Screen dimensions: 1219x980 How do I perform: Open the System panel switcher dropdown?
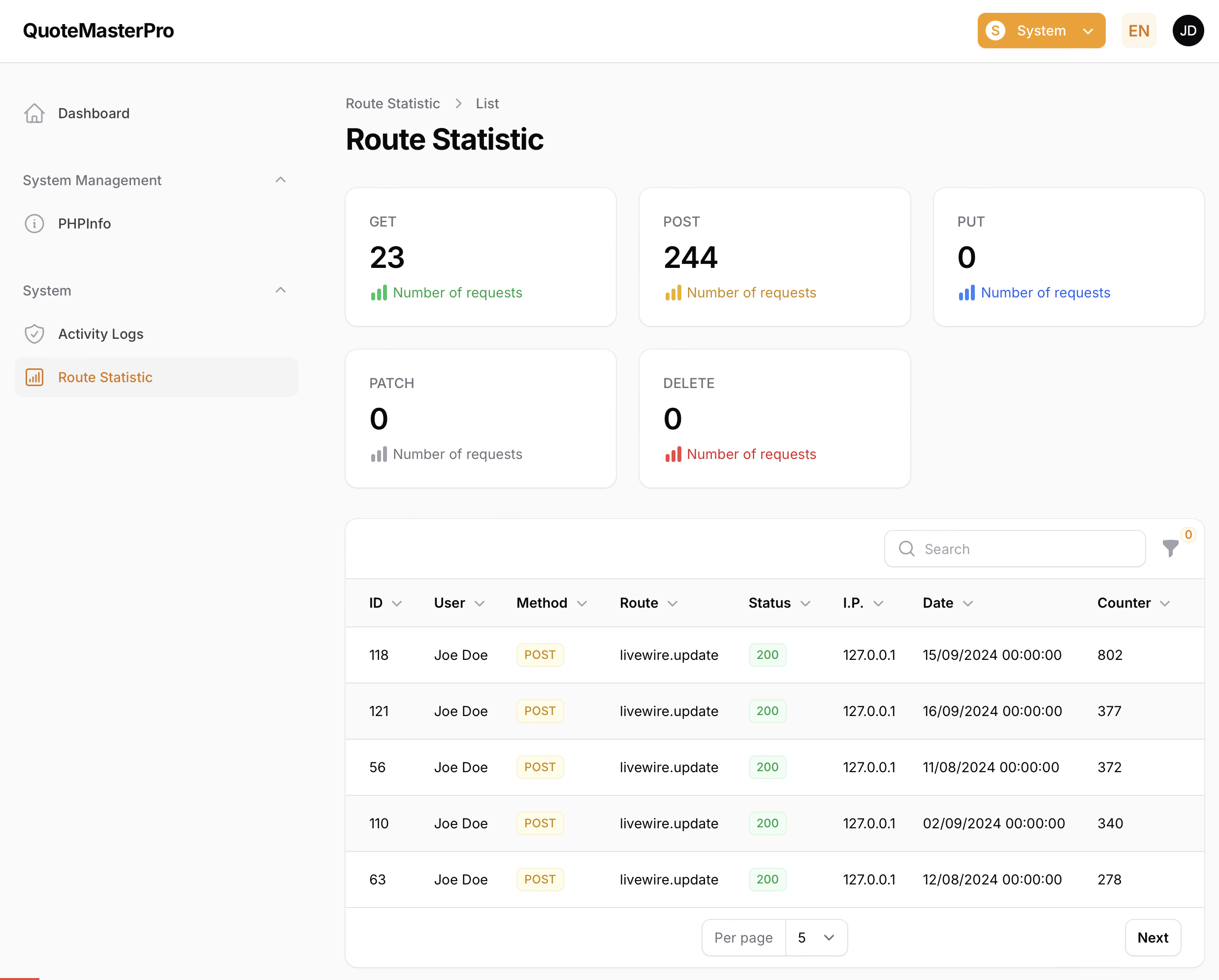(x=1041, y=31)
